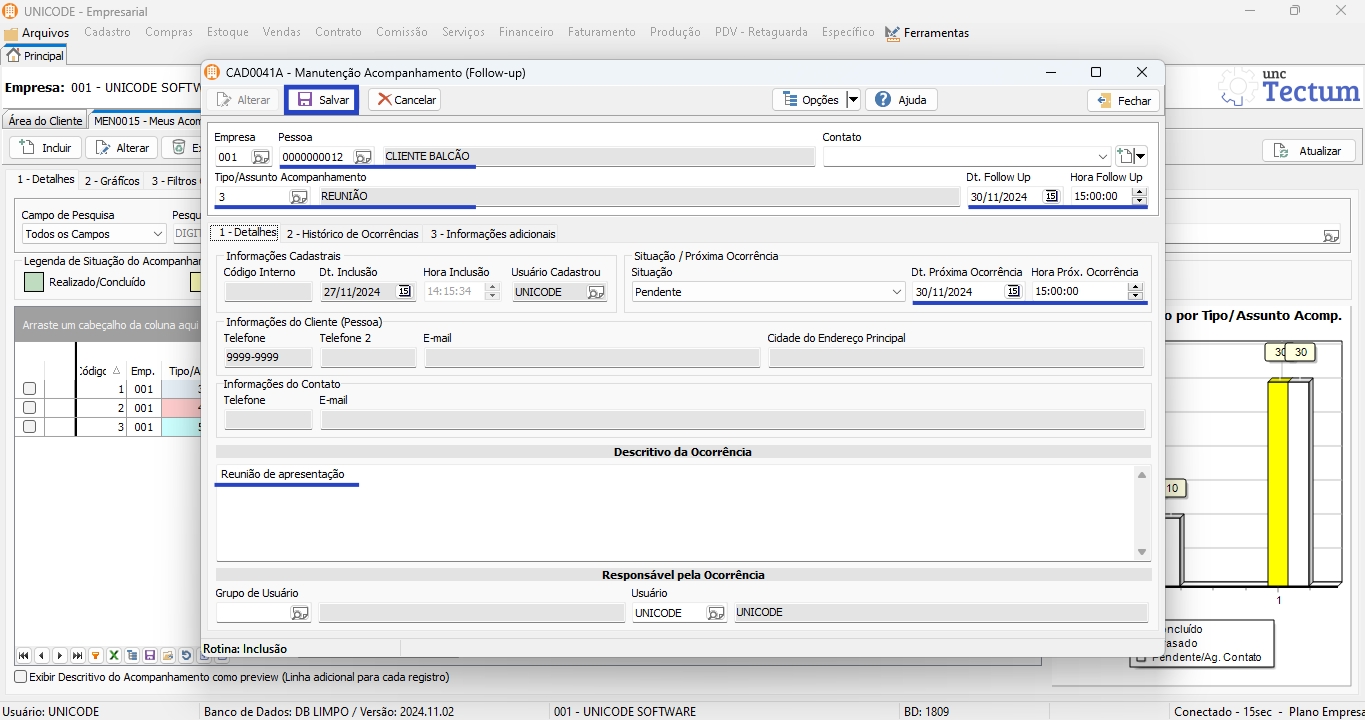Click the Usuário lookup icon beside UNICODE
Screen dimensions: 1365x720
[715, 613]
